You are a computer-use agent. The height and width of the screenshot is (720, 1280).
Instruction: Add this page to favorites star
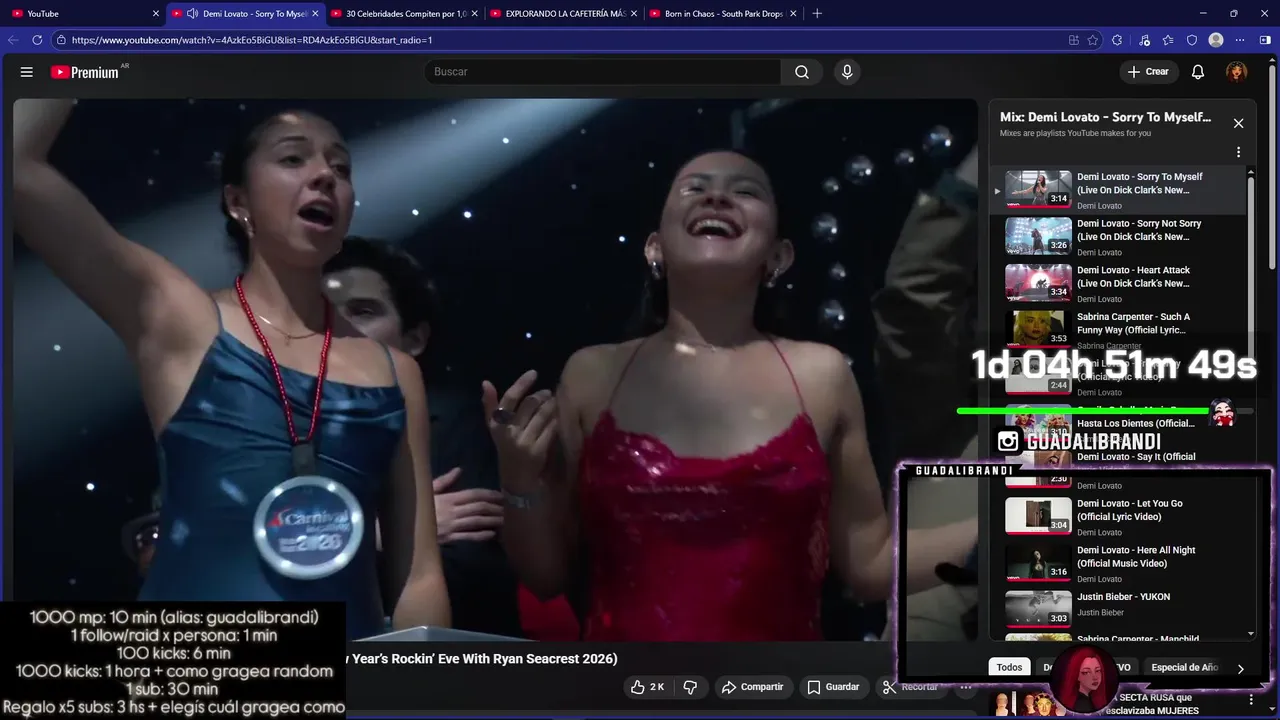1093,40
